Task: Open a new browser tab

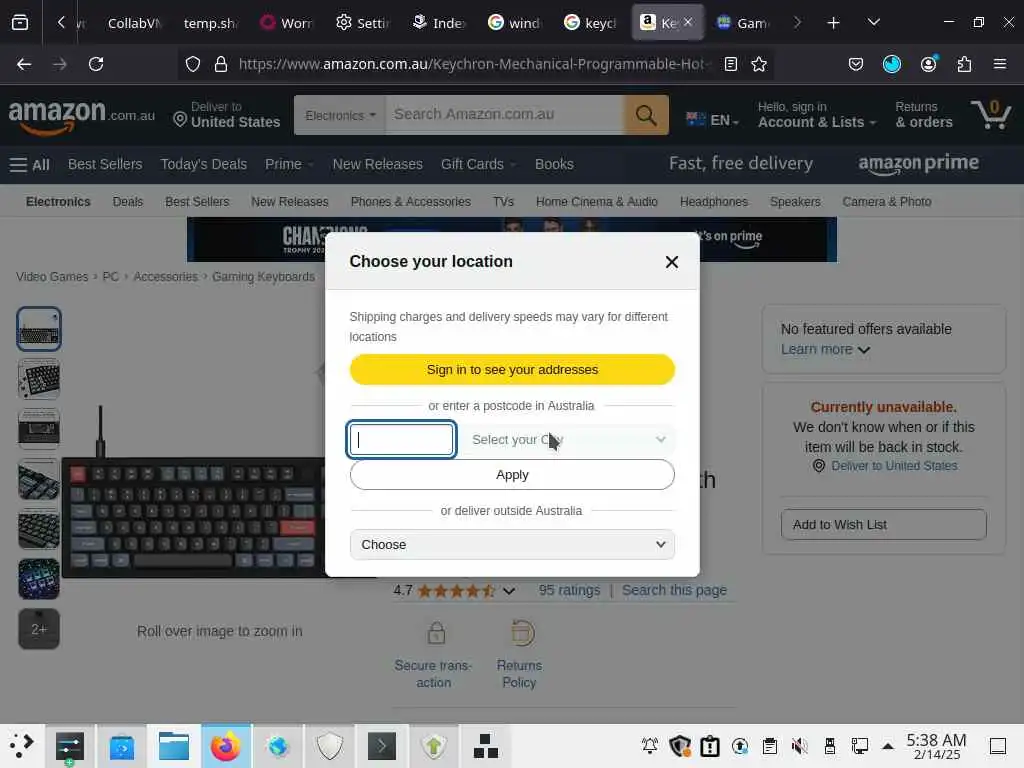Action: tap(833, 23)
